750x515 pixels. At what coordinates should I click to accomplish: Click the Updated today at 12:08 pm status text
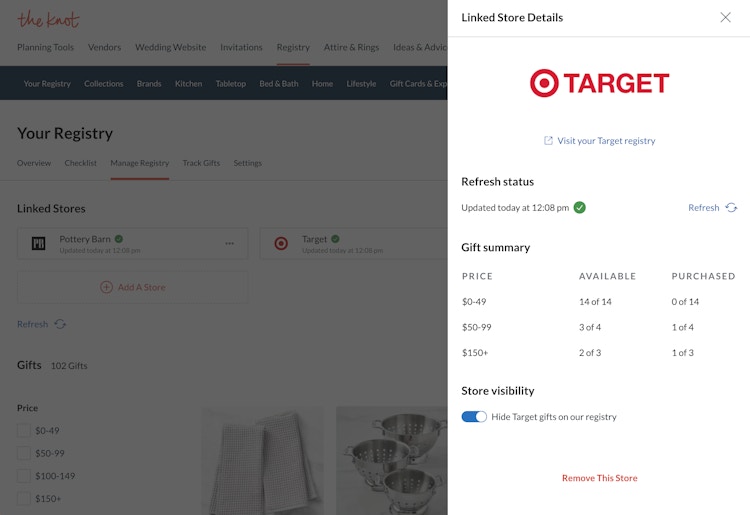(515, 208)
